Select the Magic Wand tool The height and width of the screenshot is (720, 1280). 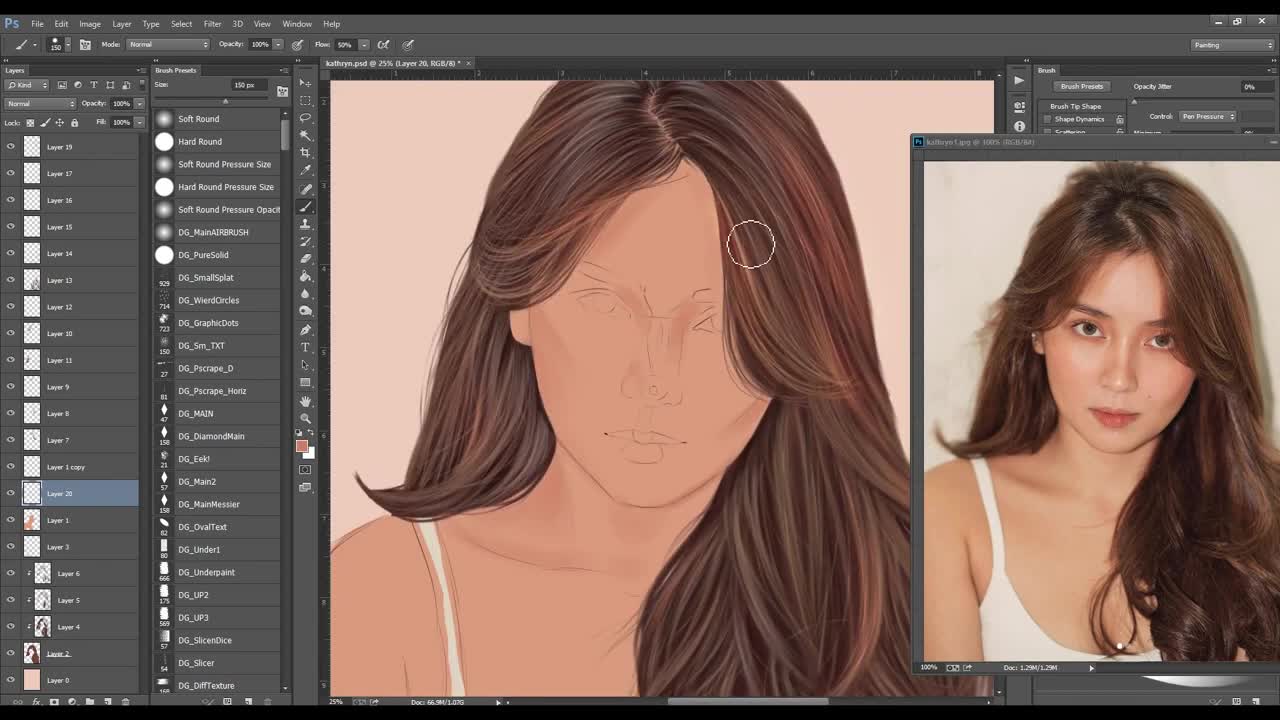pos(306,135)
